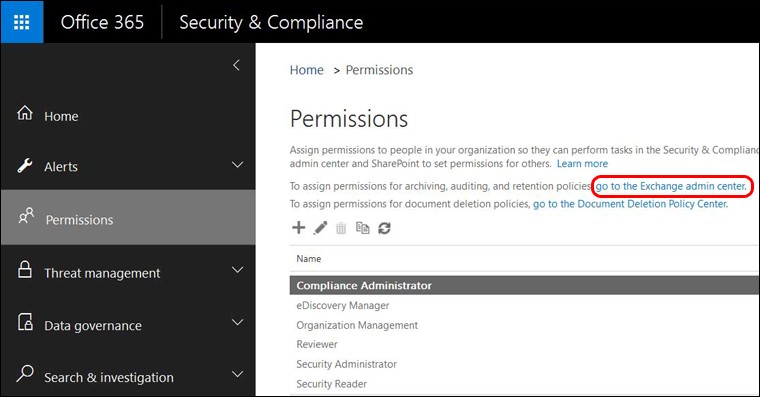Click the Threat management lock icon
The width and height of the screenshot is (760, 397).
pyautogui.click(x=25, y=270)
